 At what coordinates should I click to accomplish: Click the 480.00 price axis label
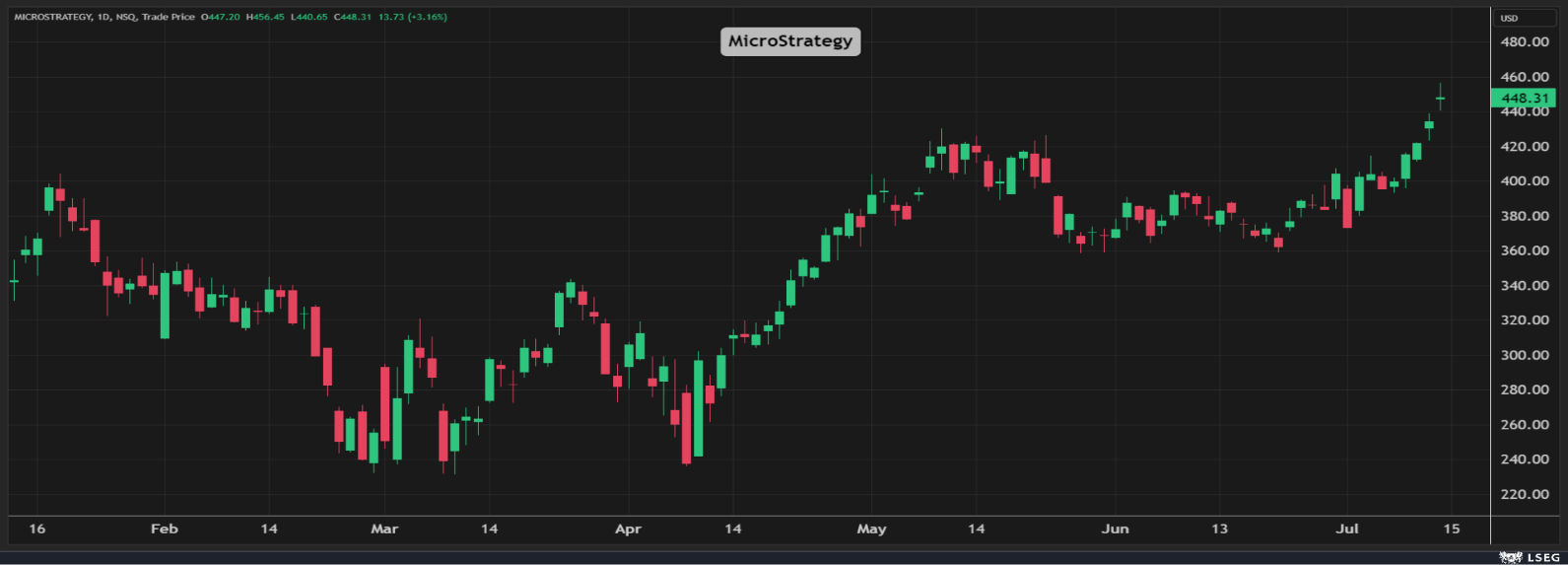coord(1525,41)
